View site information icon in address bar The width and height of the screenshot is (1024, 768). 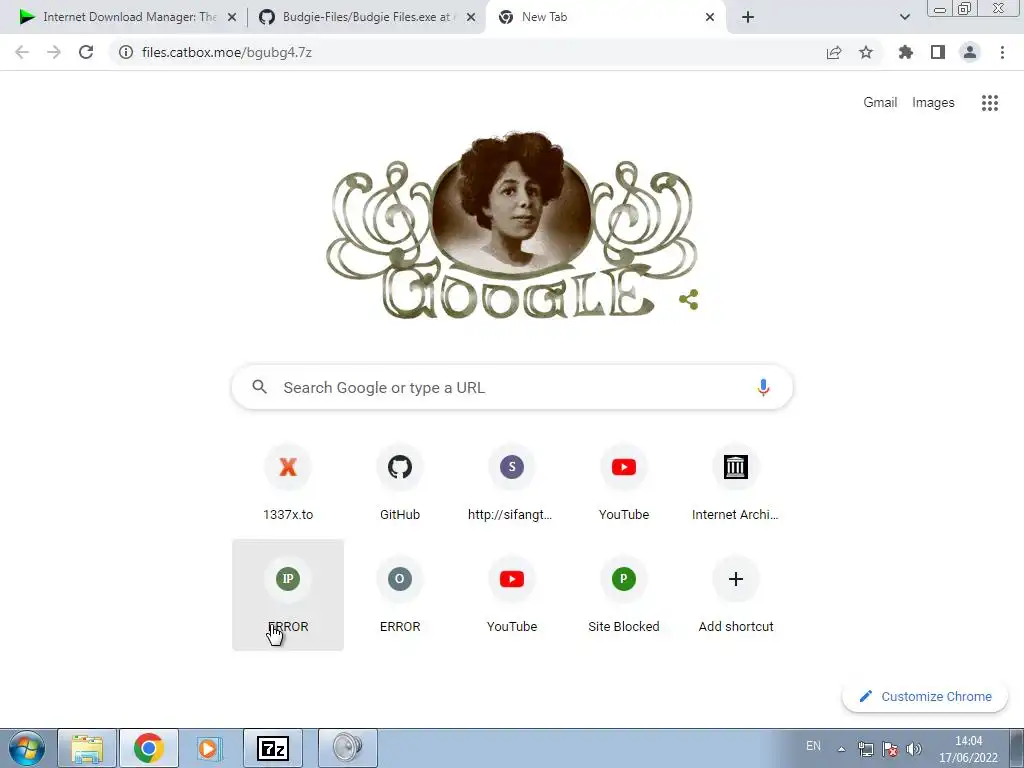tap(126, 52)
